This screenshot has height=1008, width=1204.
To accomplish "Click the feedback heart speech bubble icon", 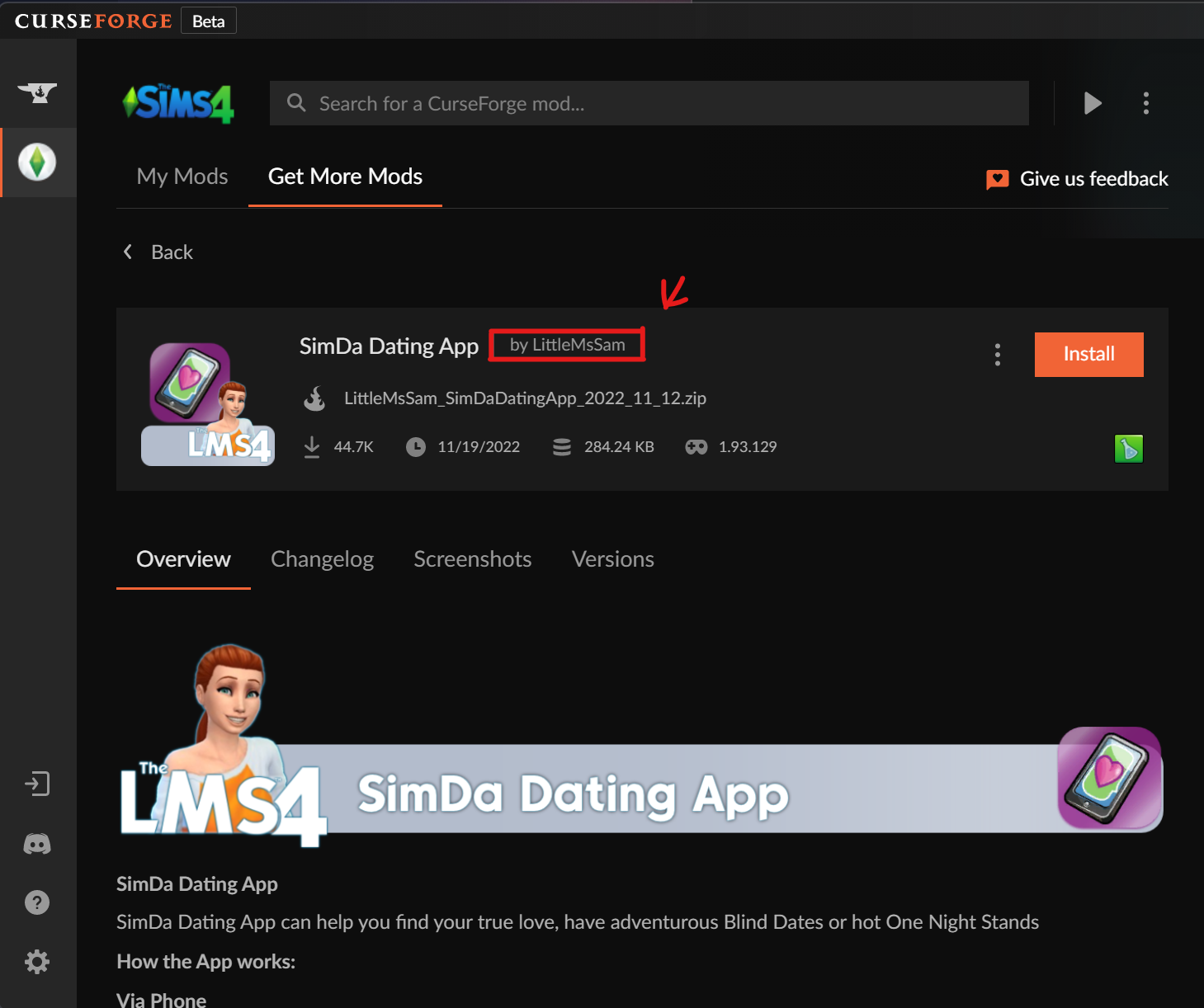I will click(997, 179).
